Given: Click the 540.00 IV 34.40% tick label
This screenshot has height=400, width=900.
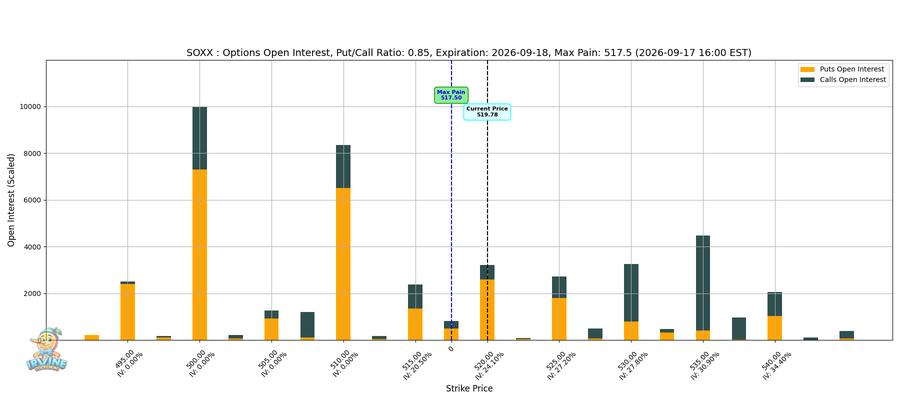Looking at the screenshot, I should (776, 363).
